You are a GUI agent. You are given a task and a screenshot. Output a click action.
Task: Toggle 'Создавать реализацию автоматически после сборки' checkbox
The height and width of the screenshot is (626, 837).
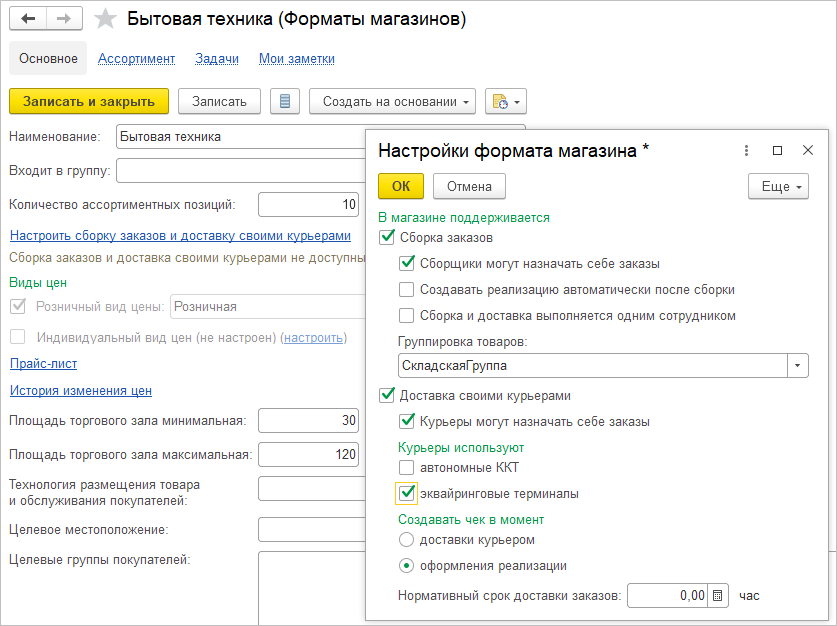tap(406, 290)
